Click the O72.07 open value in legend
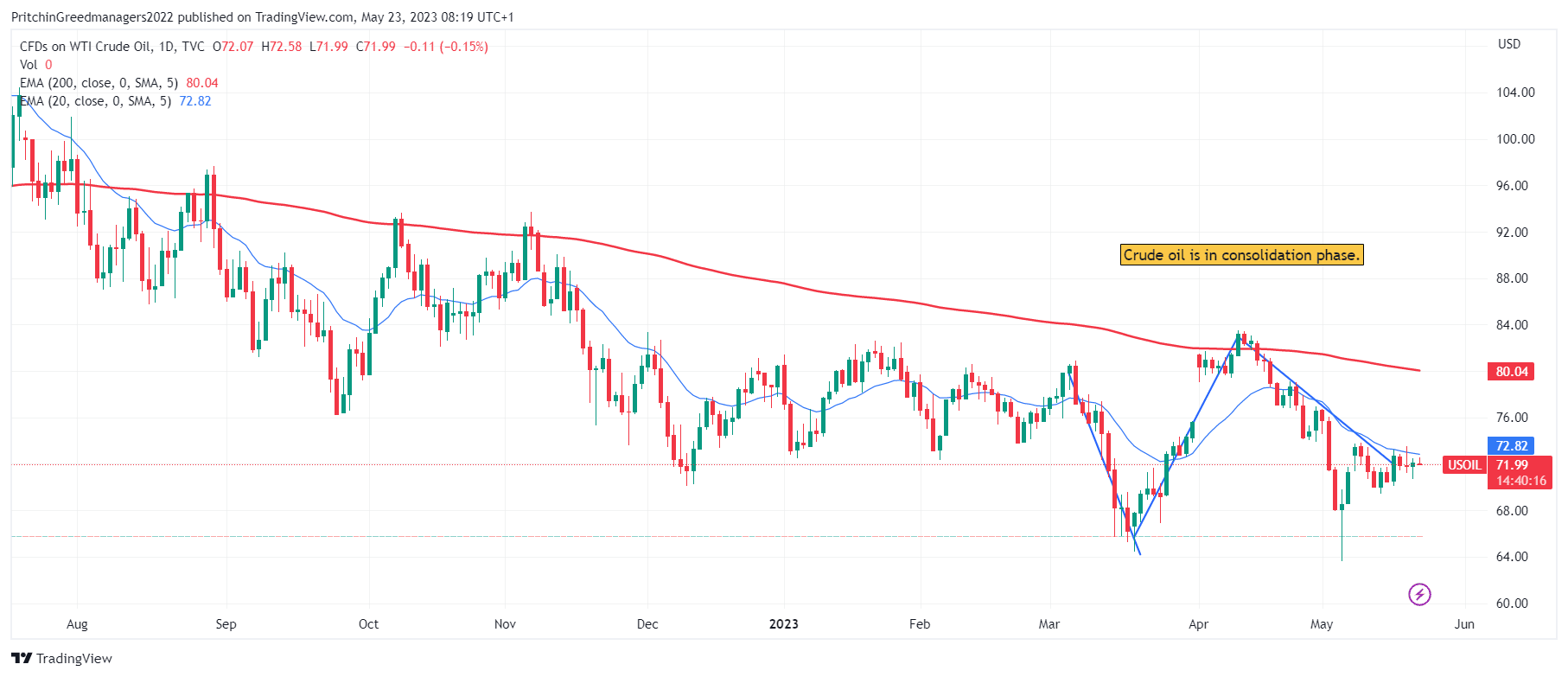The height and width of the screenshot is (677, 1568). [x=233, y=47]
